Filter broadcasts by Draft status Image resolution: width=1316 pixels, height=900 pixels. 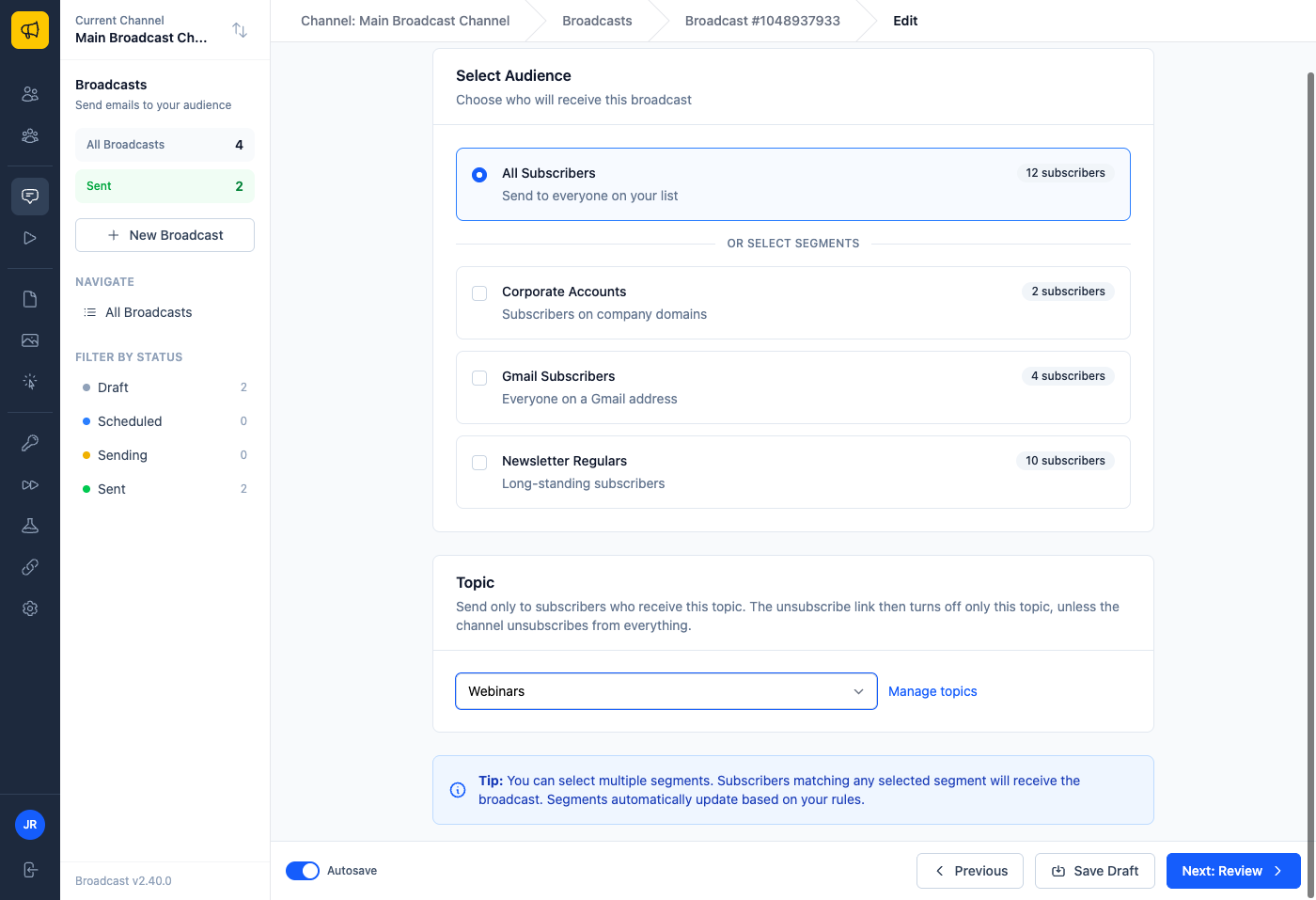164,387
